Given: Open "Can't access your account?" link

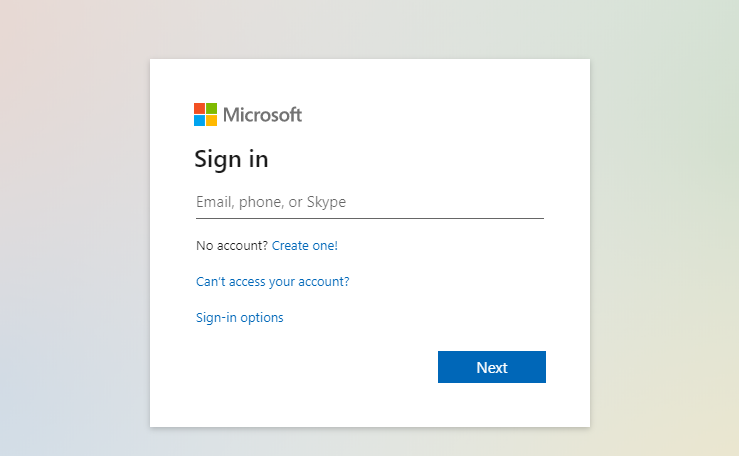Looking at the screenshot, I should point(273,281).
